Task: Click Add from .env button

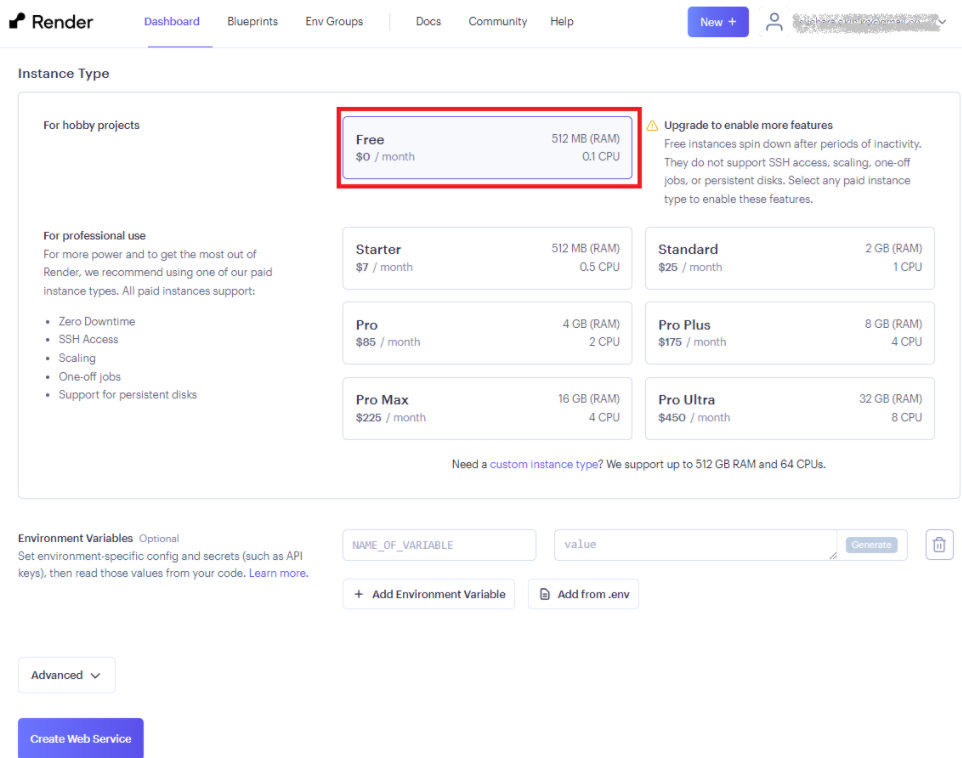Action: click(583, 594)
